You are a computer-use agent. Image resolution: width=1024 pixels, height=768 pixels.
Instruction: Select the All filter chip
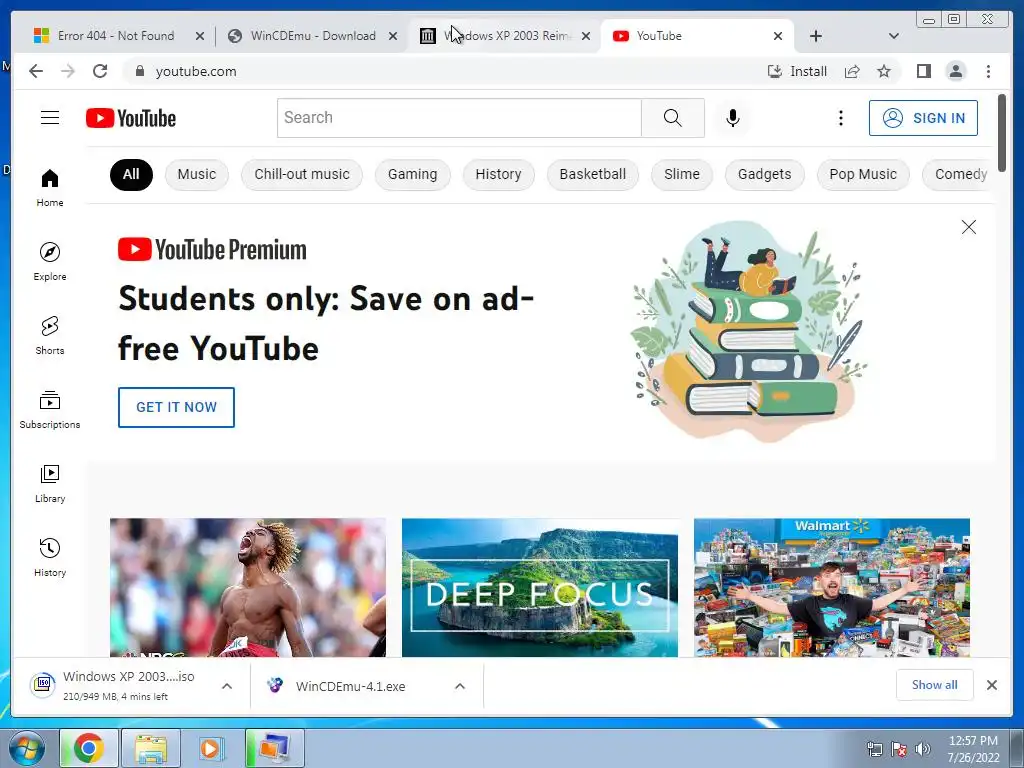pos(131,174)
